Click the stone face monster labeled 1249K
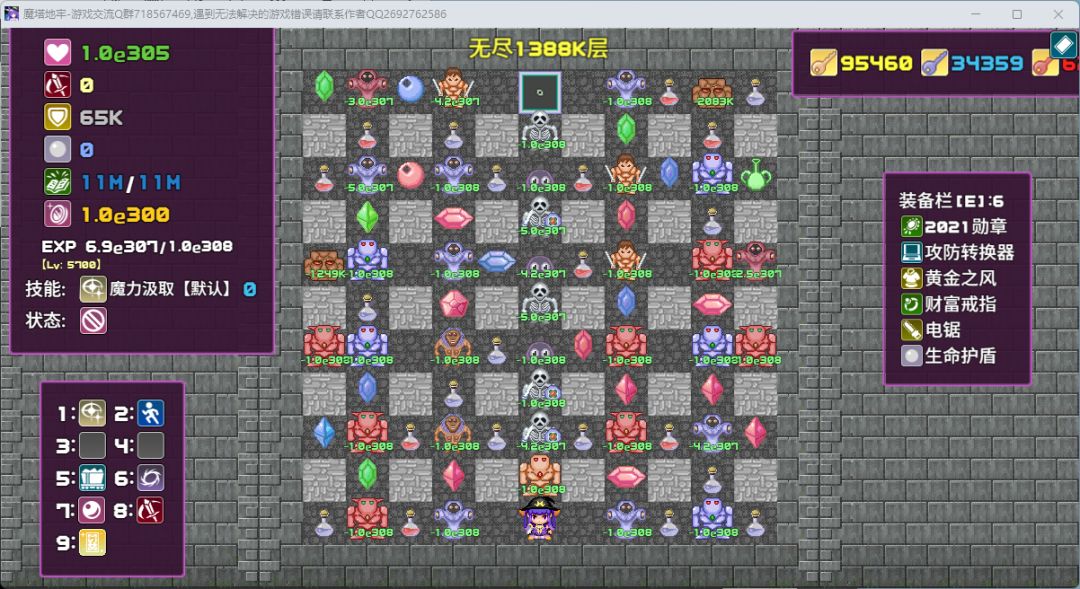Viewport: 1080px width, 589px height. (324, 265)
